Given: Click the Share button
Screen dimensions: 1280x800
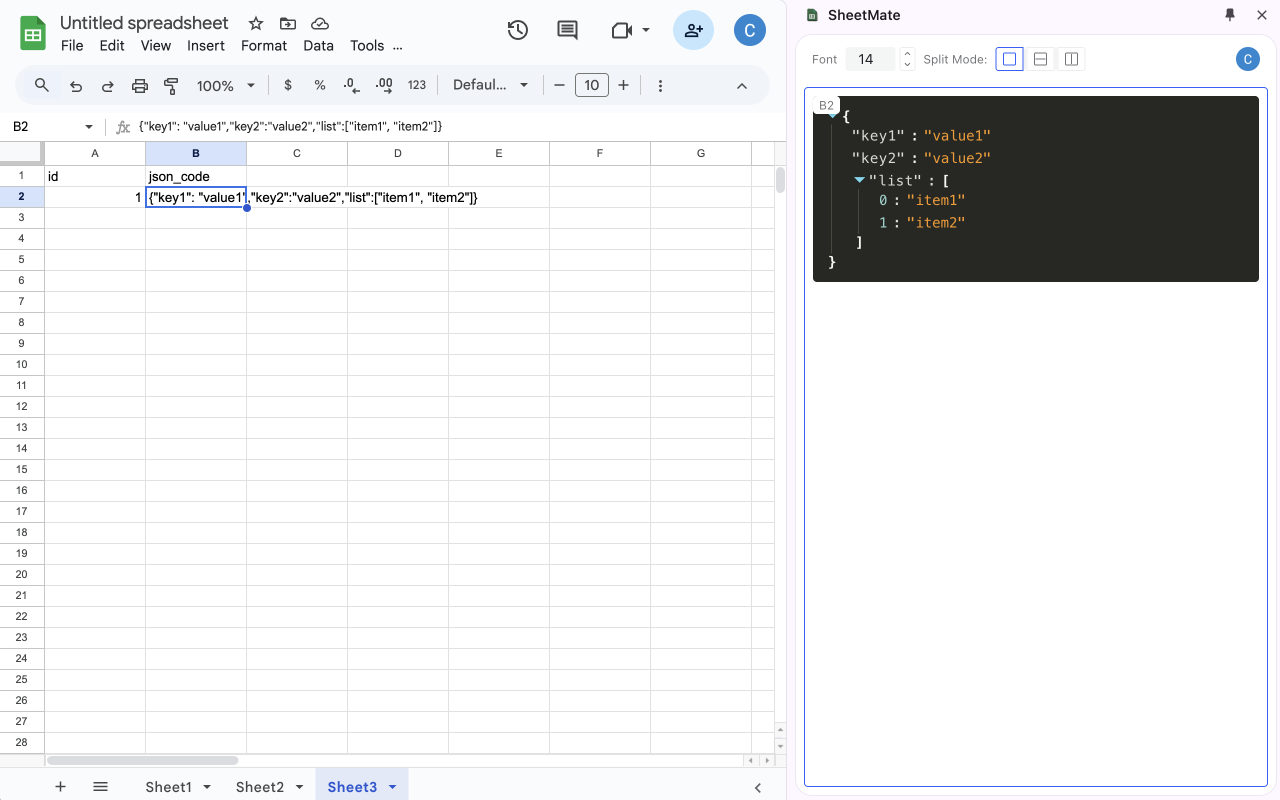Looking at the screenshot, I should point(693,30).
